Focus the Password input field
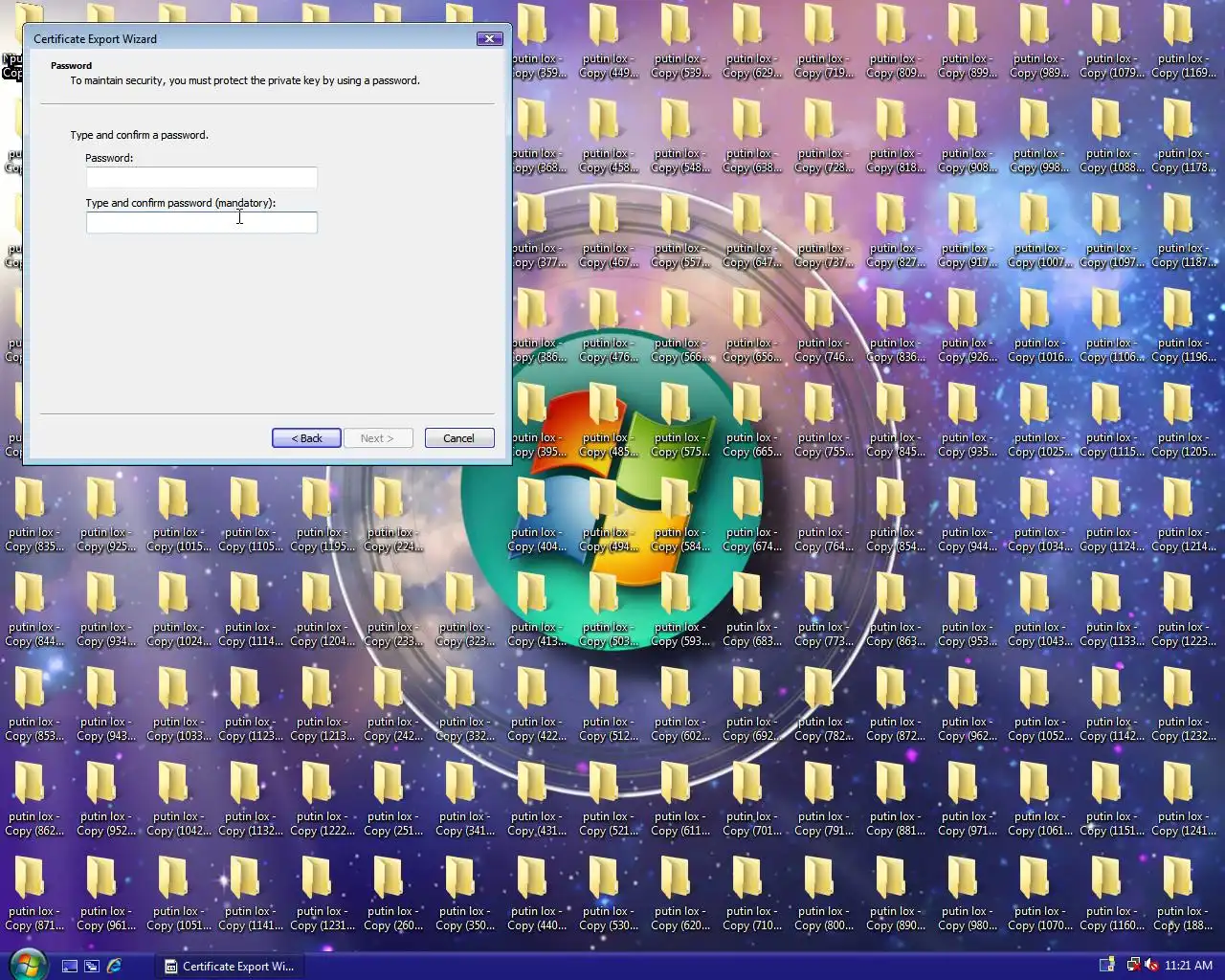This screenshot has width=1225, height=980. click(x=202, y=177)
